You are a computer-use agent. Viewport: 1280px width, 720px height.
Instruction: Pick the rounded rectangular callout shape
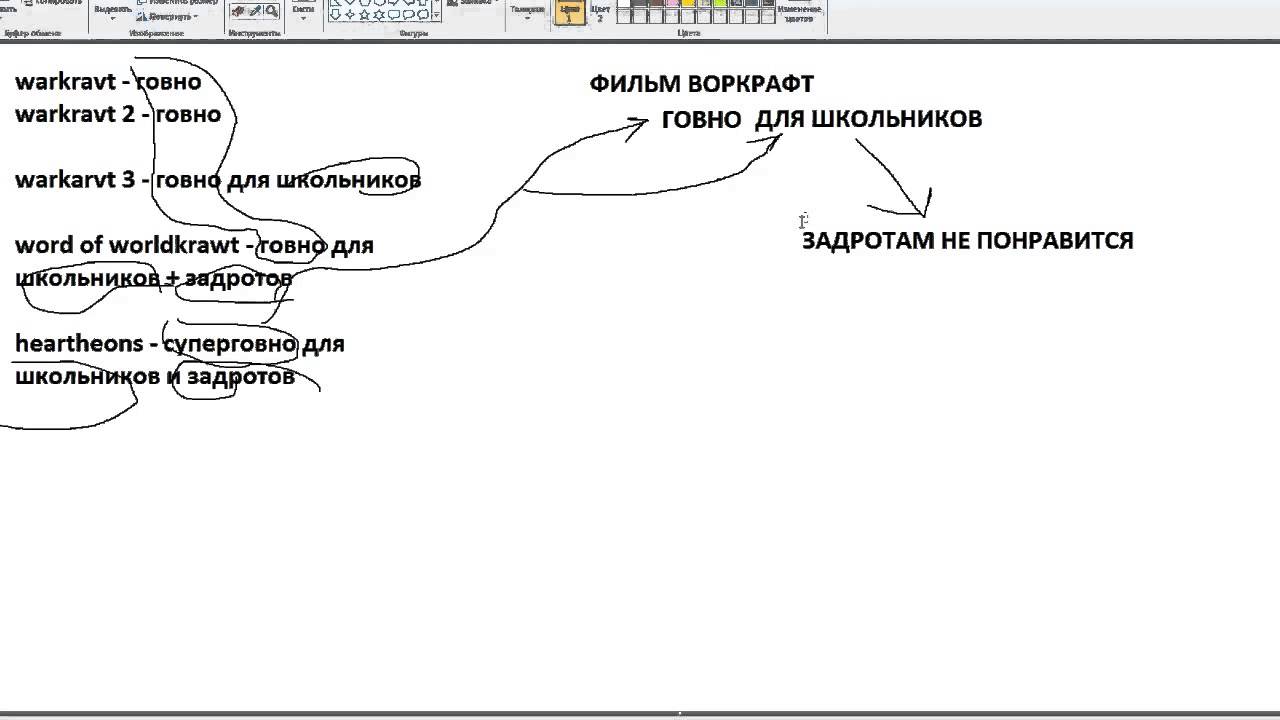pyautogui.click(x=393, y=14)
